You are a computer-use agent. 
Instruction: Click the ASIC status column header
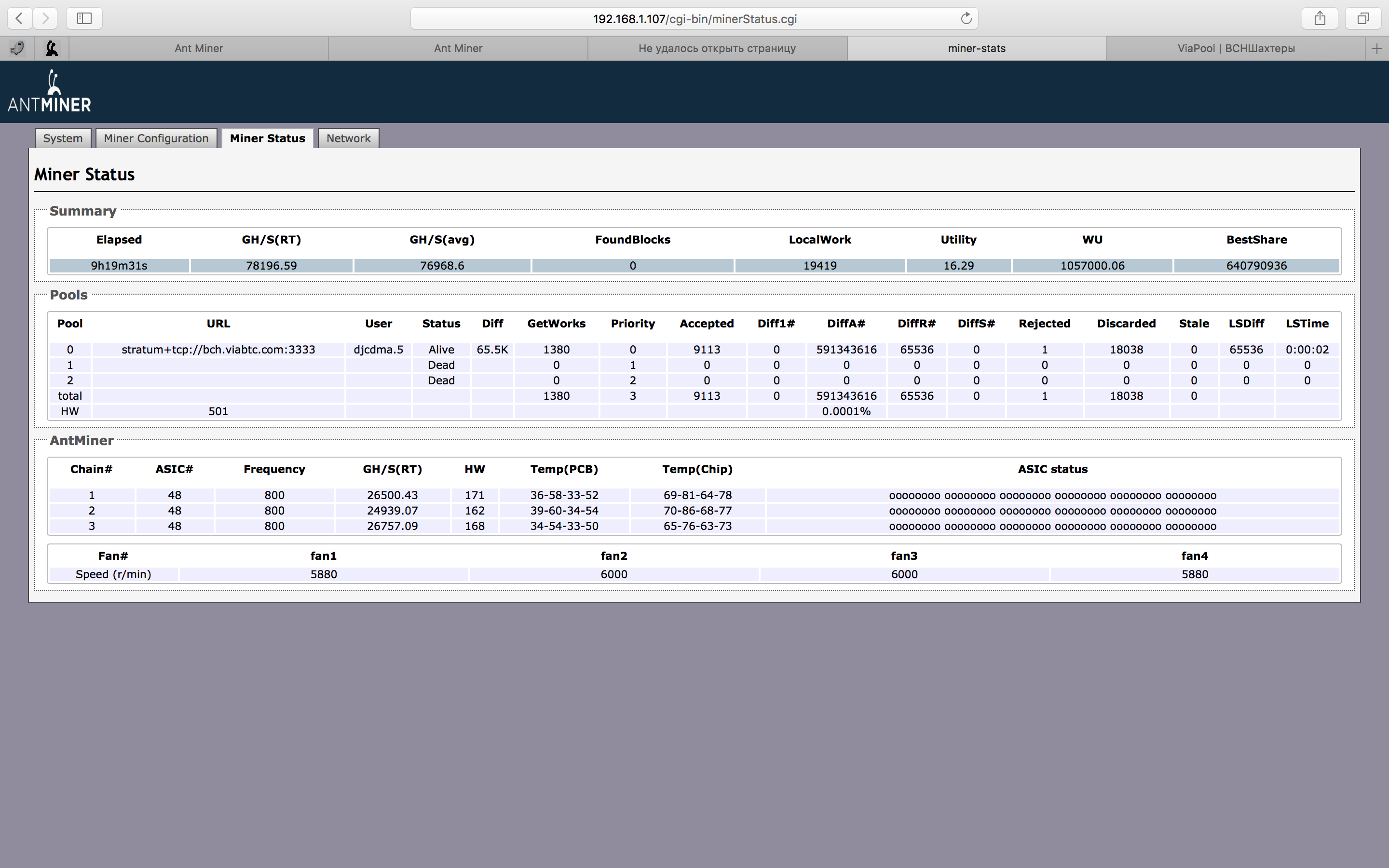click(1053, 470)
